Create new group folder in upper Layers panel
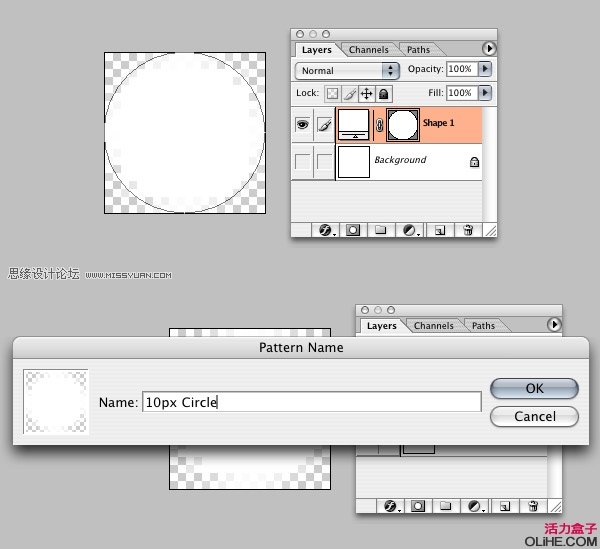Screen dimensions: 600x549 [380, 230]
